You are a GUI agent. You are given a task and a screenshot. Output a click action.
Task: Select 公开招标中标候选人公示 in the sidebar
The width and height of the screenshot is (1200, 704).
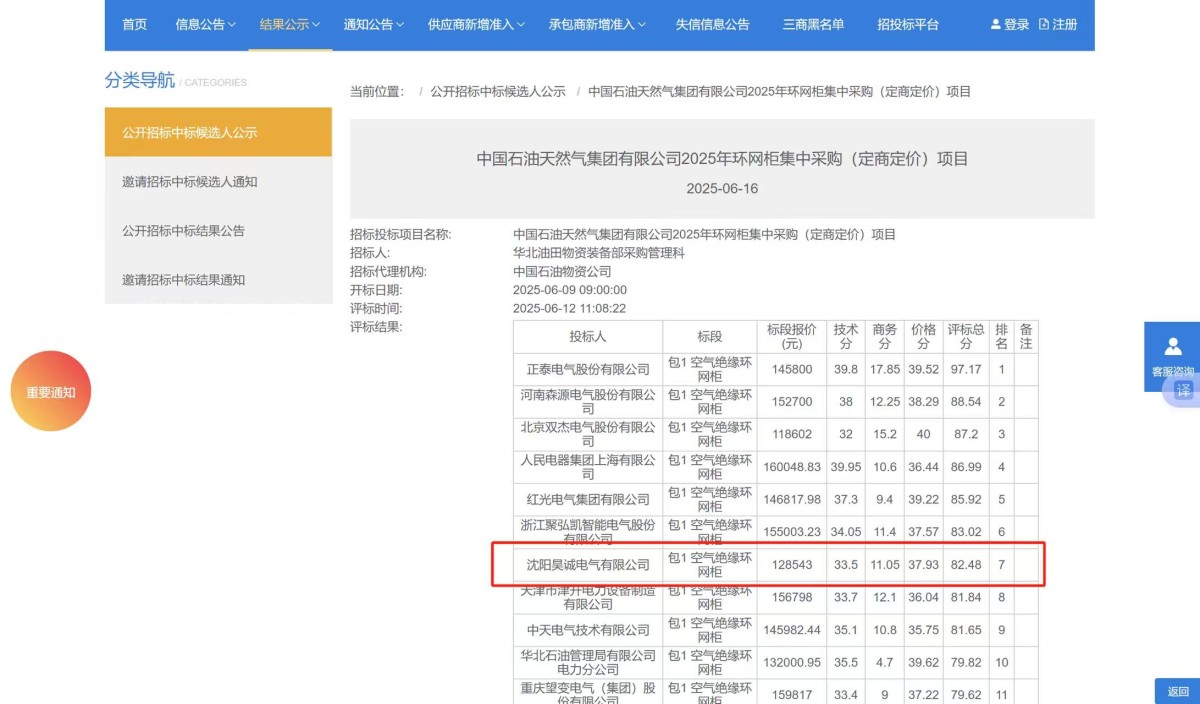click(218, 132)
